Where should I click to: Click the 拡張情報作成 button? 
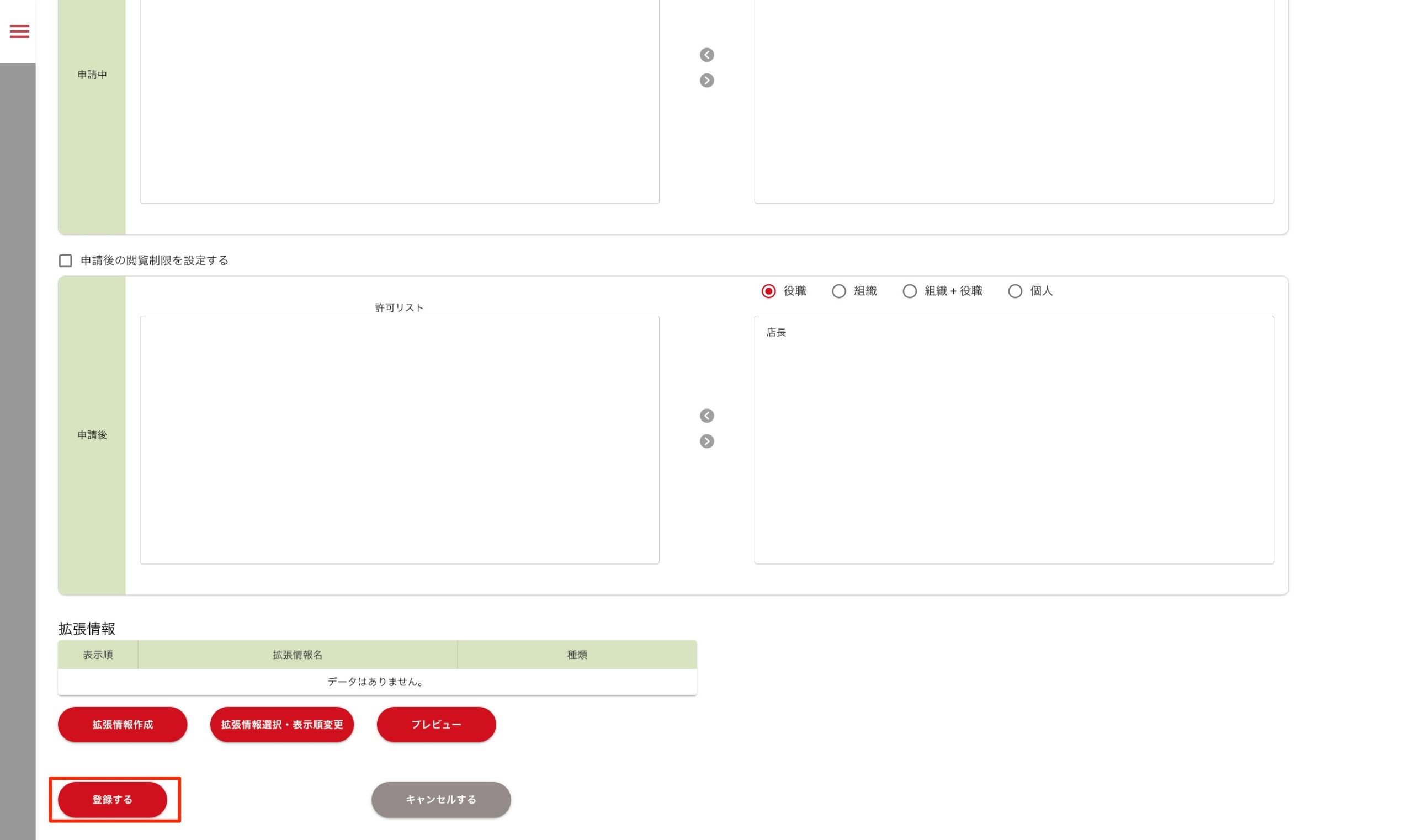tap(123, 725)
